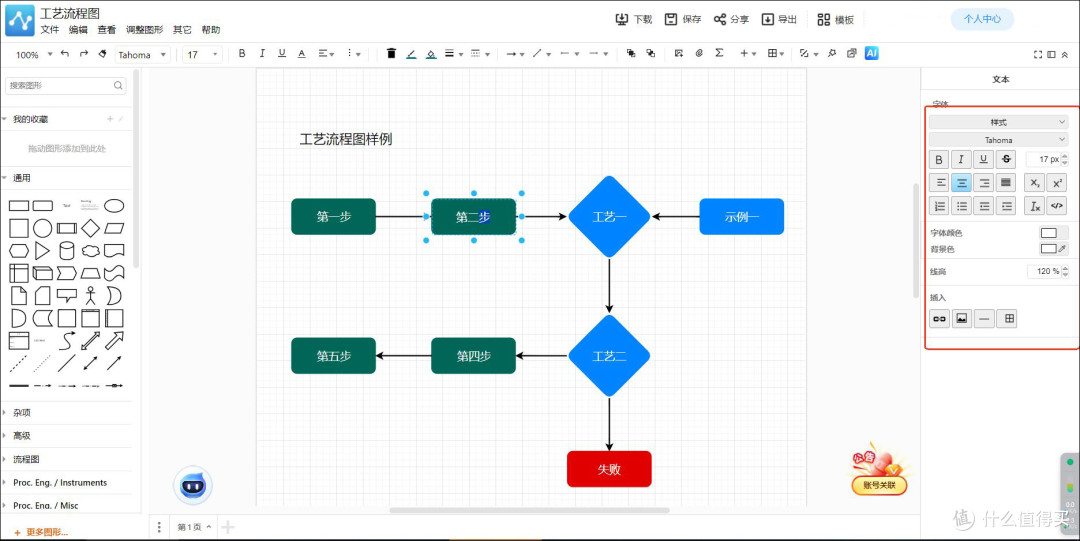Click the pin icon in the toolbar
Image resolution: width=1080 pixels, height=541 pixels.
[x=831, y=53]
